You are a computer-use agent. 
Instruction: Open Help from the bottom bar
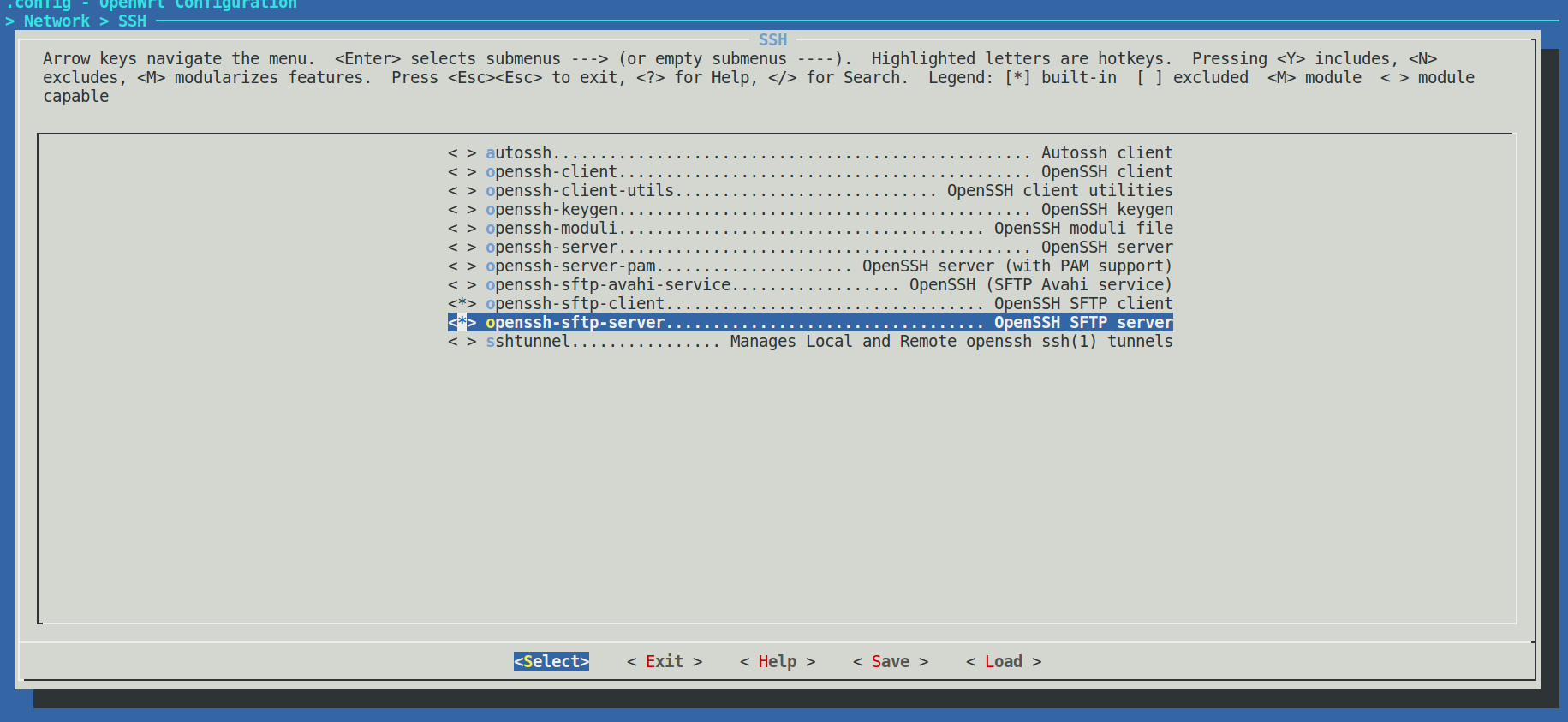click(778, 661)
